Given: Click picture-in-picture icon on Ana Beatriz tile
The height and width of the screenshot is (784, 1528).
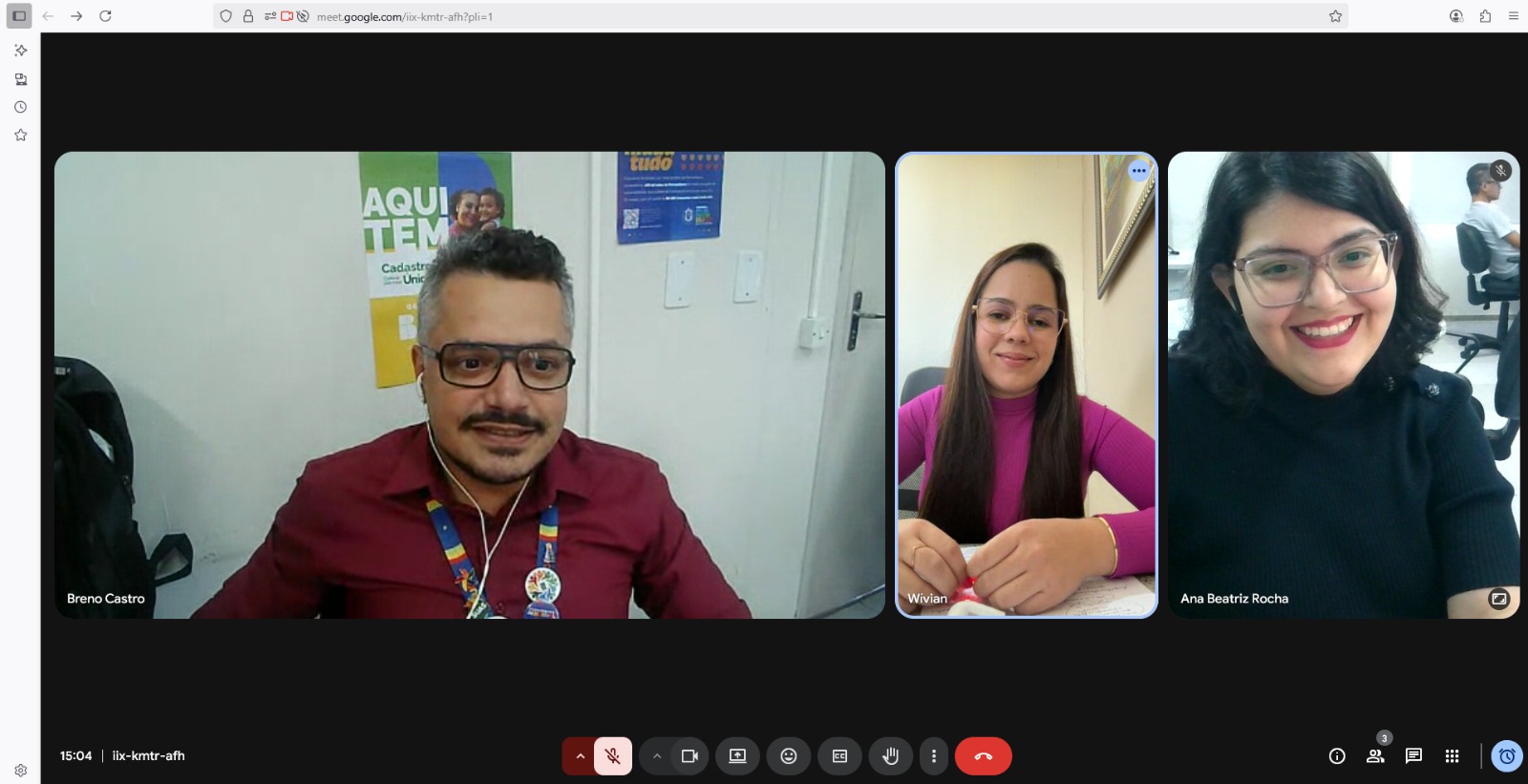Looking at the screenshot, I should pos(1498,599).
